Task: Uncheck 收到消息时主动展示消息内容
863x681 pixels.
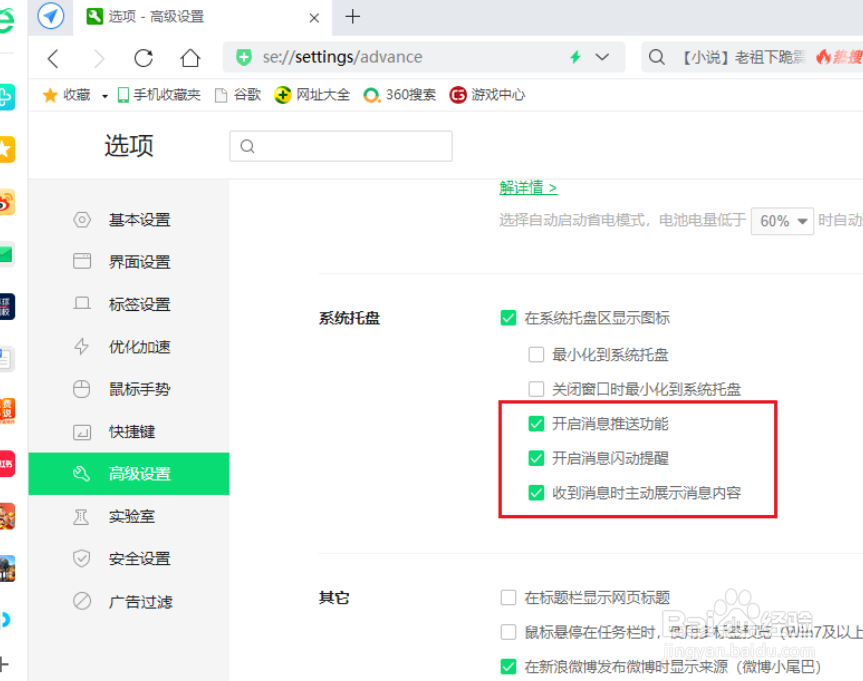Action: click(537, 493)
